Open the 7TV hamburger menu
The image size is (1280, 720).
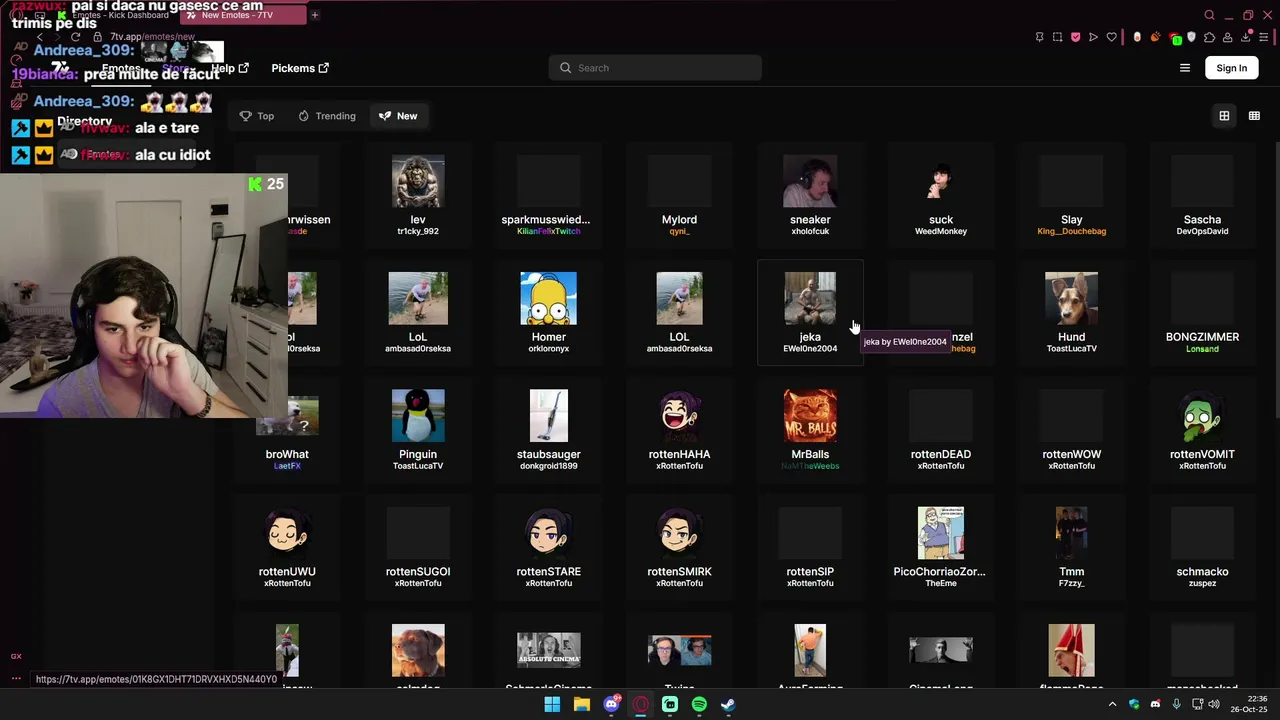(1185, 68)
